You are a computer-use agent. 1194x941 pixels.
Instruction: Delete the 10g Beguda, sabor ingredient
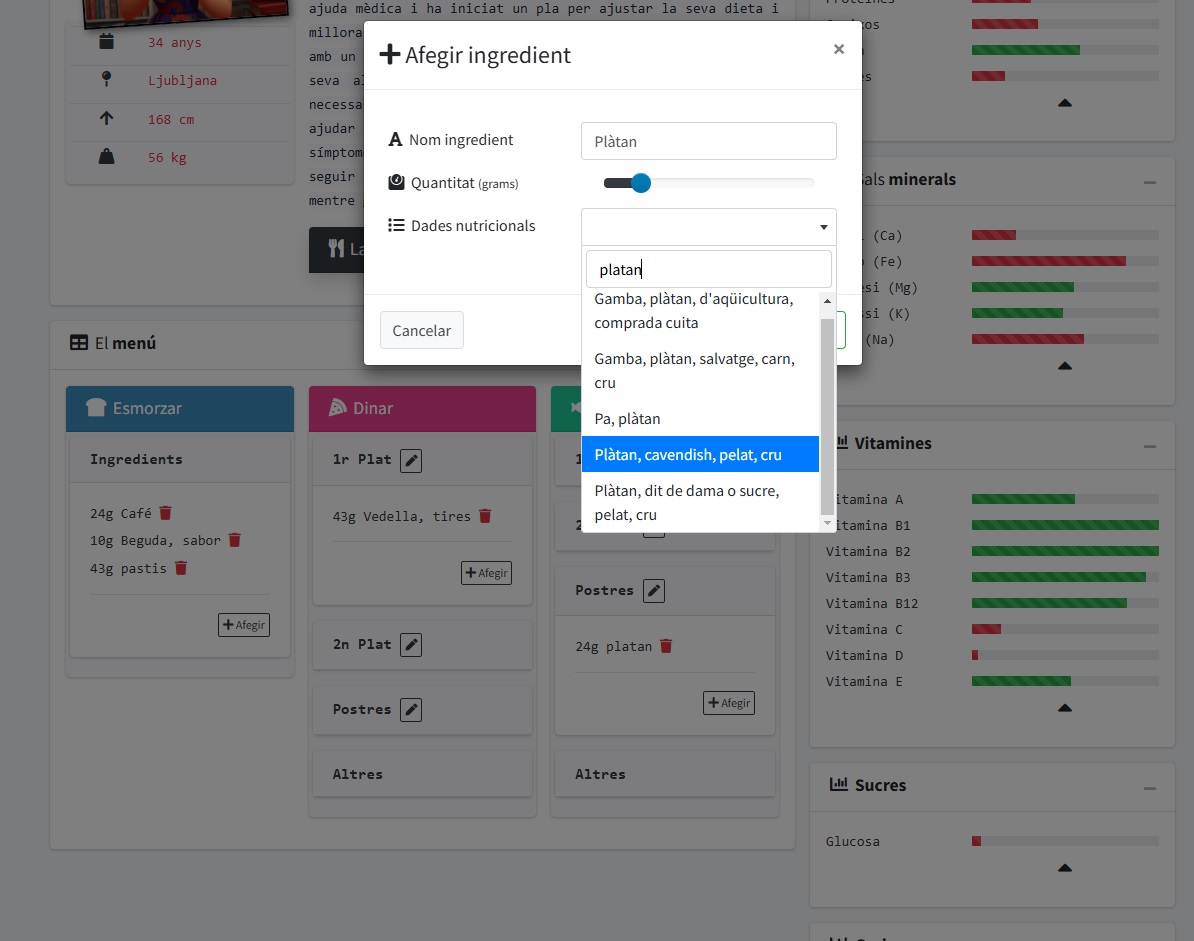pyautogui.click(x=235, y=540)
